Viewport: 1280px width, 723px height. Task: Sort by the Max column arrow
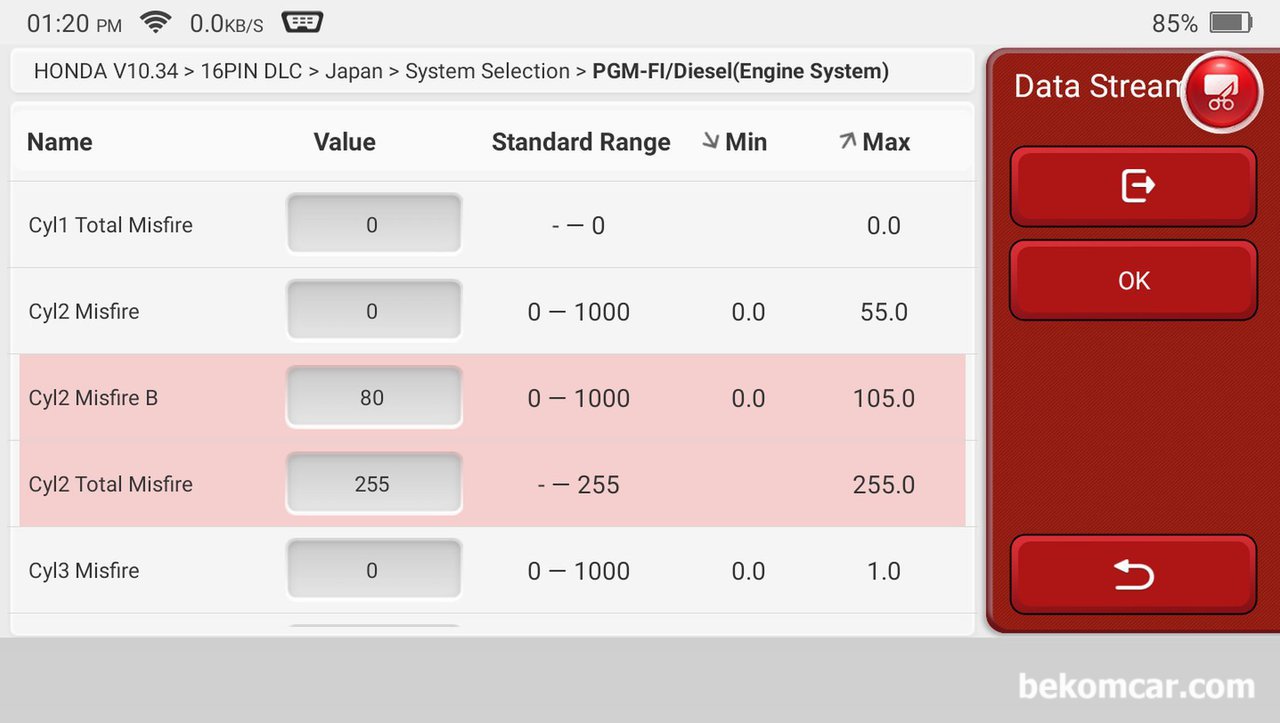click(847, 141)
